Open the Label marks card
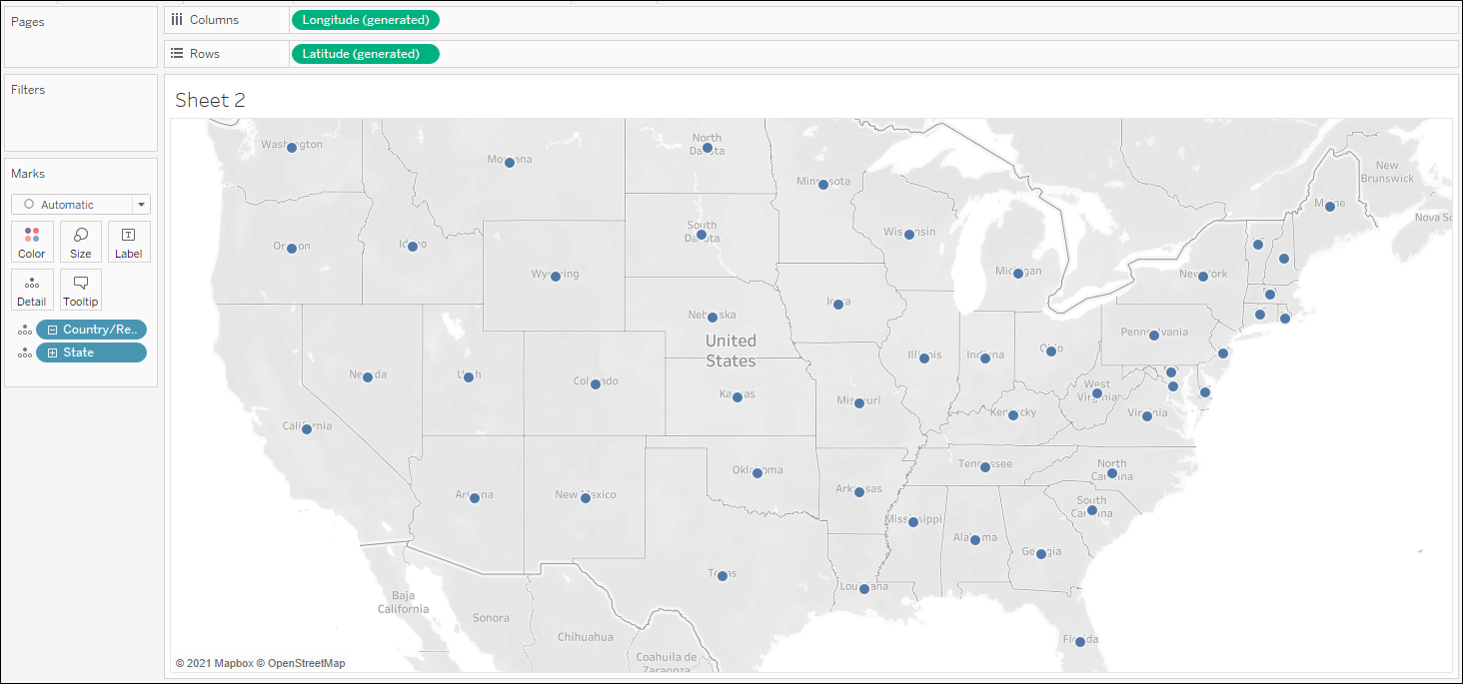Image resolution: width=1463 pixels, height=684 pixels. pos(129,242)
